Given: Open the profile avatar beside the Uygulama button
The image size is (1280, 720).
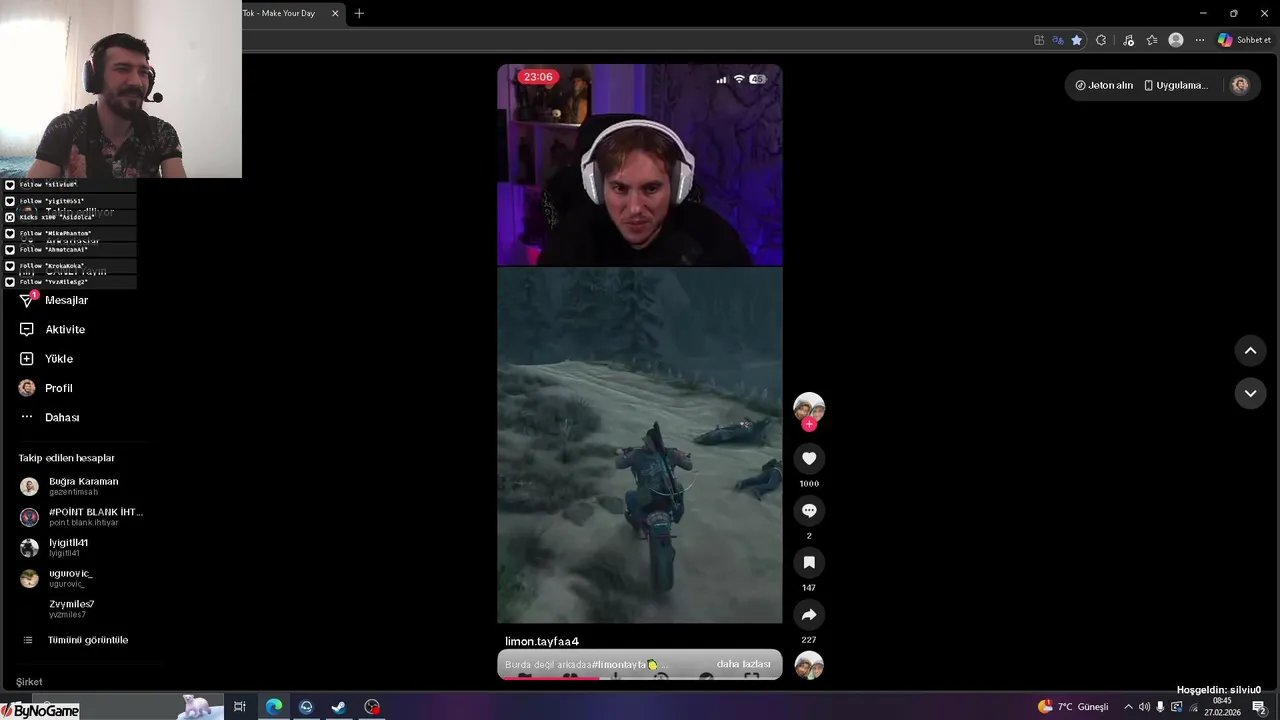Looking at the screenshot, I should tap(1240, 85).
